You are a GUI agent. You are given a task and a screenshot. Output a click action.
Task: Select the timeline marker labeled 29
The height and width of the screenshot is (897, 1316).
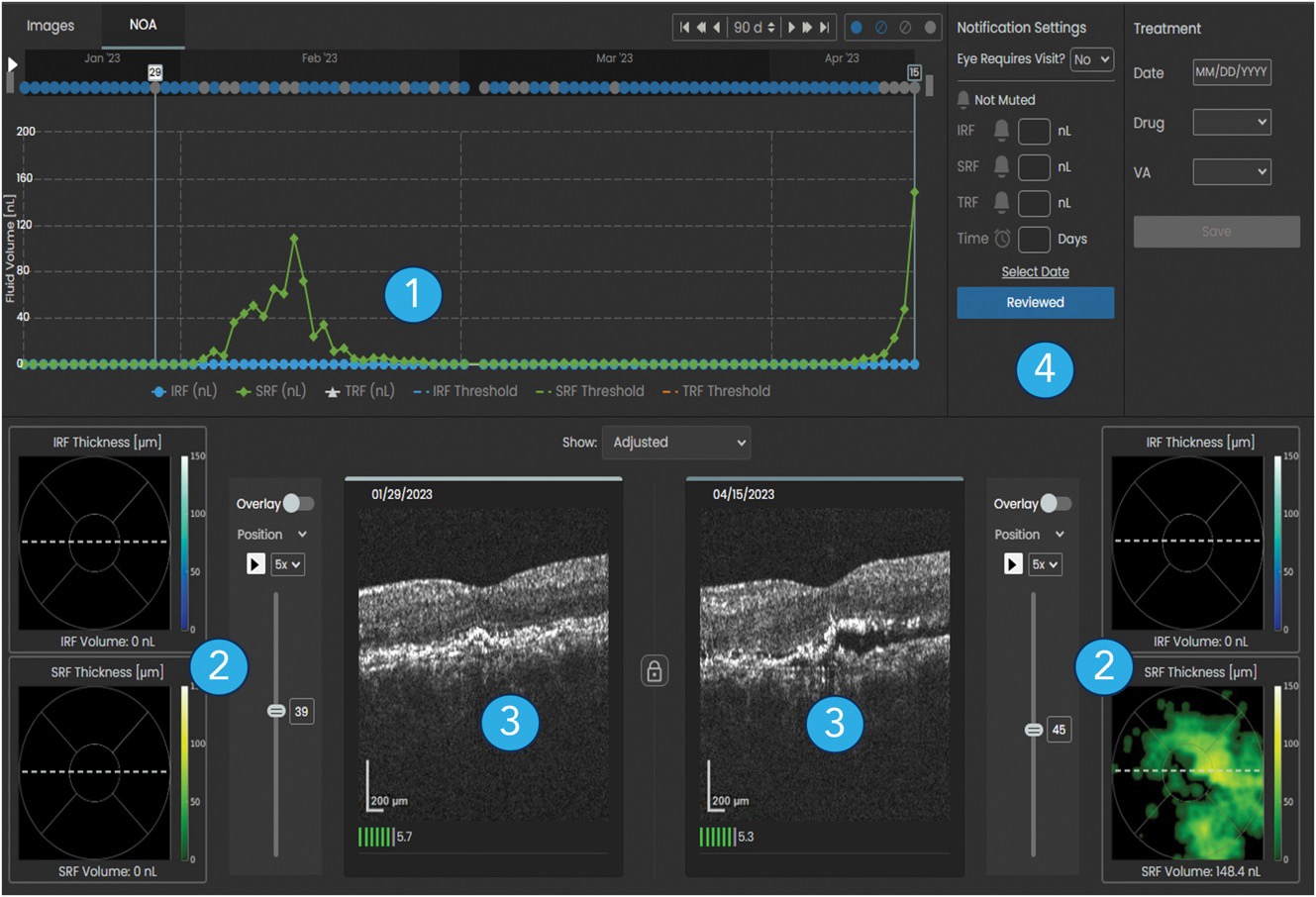154,72
